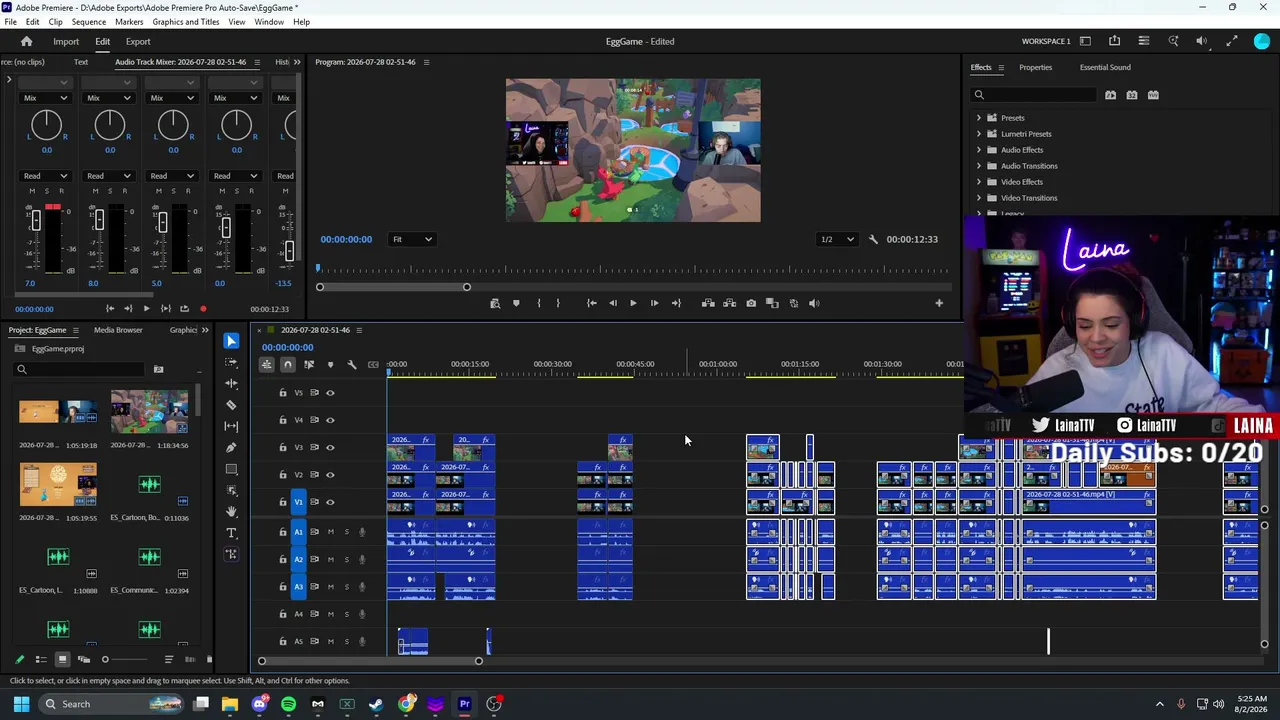Expand Video Transitions folder
The width and height of the screenshot is (1280, 720).
(x=979, y=198)
